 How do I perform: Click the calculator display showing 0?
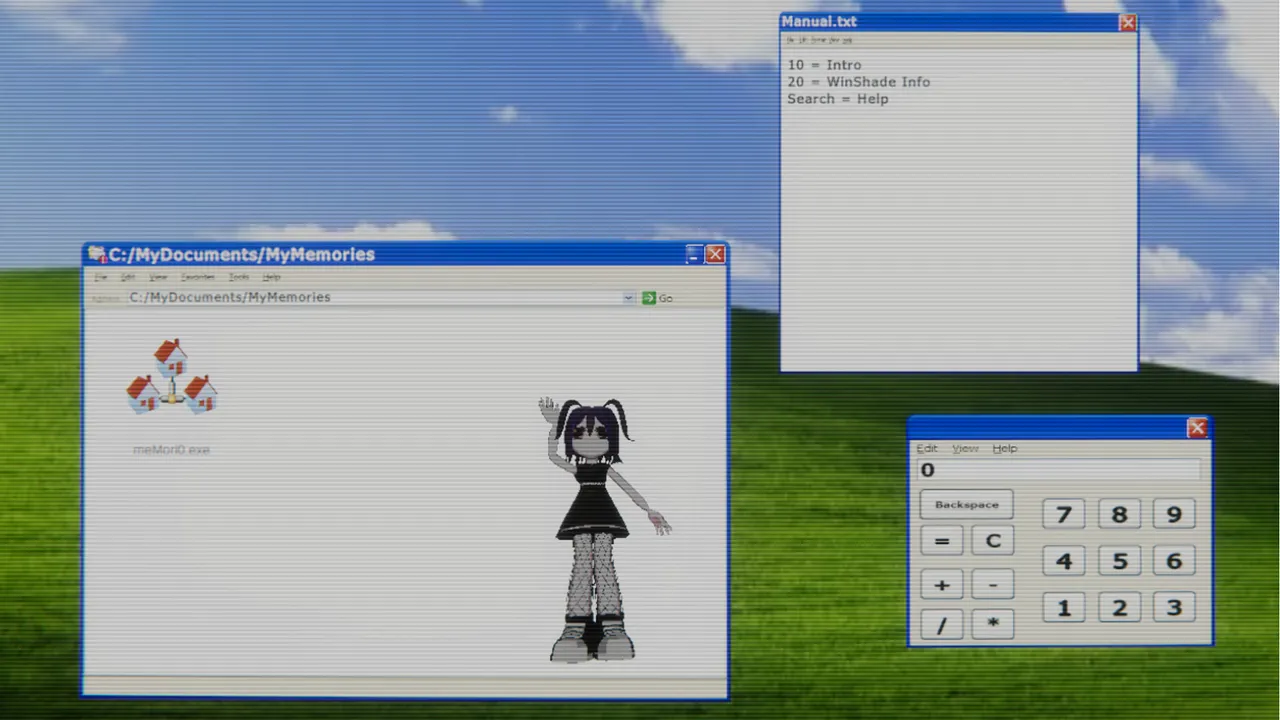(x=1059, y=470)
